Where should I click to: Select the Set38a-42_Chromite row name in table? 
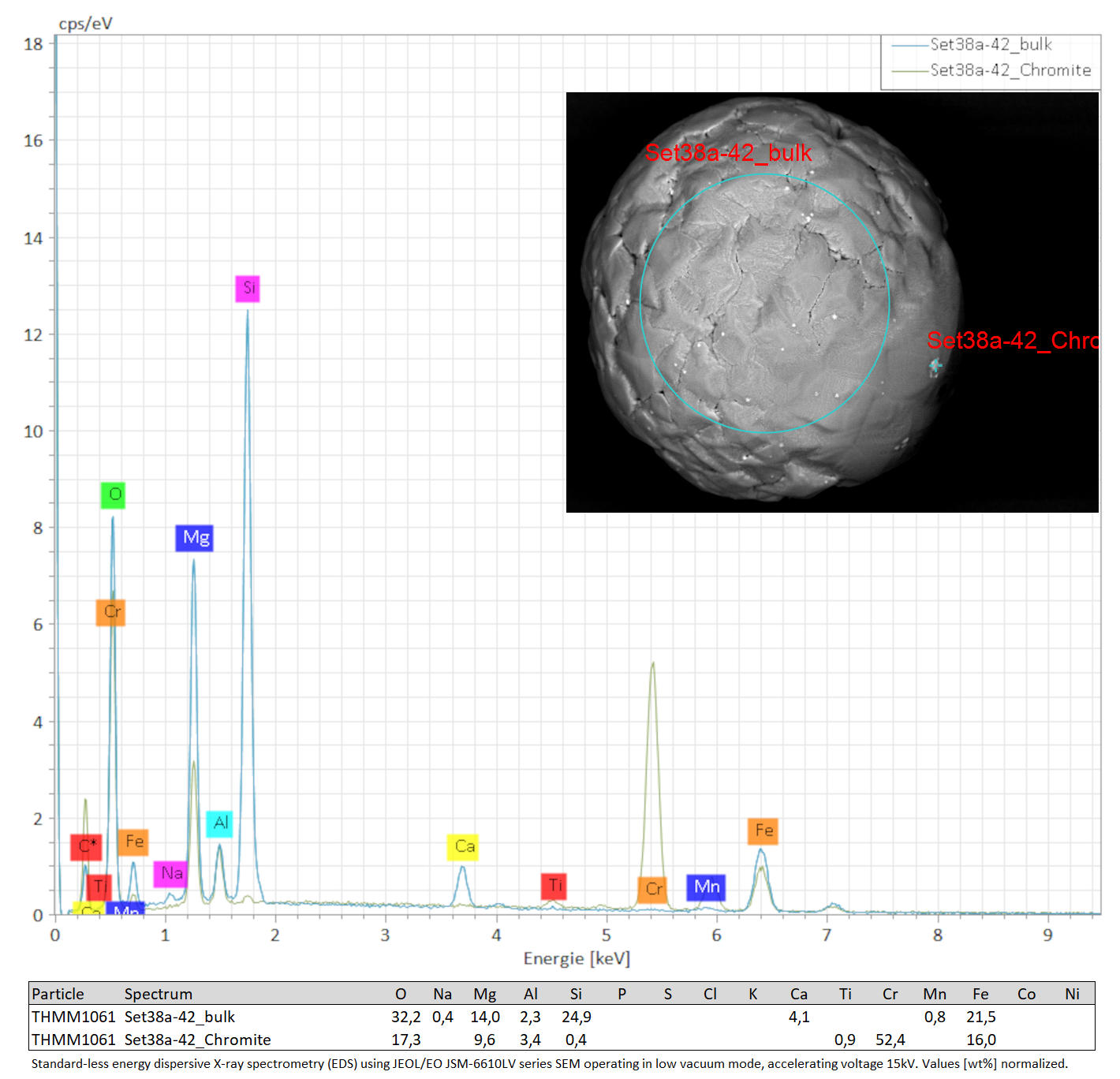pos(198,1040)
